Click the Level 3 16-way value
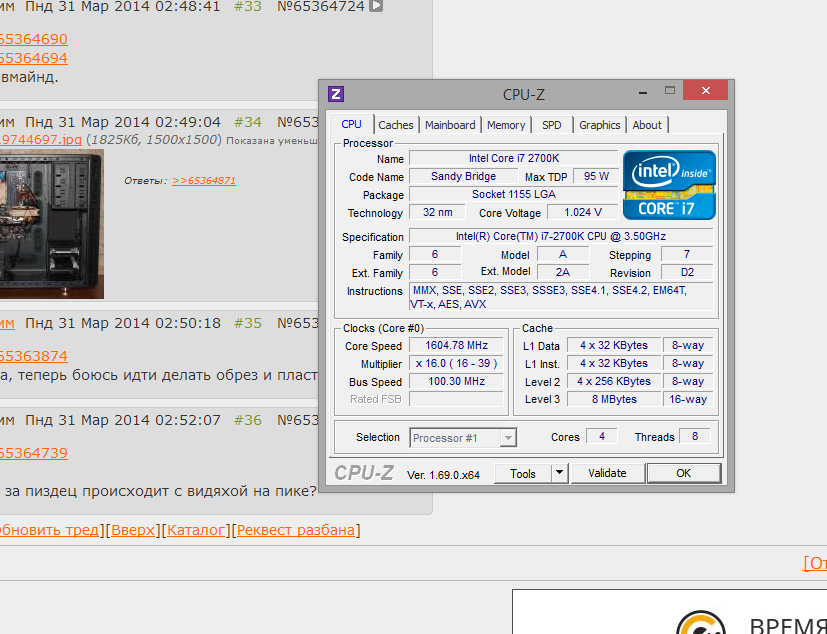Viewport: 827px width, 634px height. [688, 399]
